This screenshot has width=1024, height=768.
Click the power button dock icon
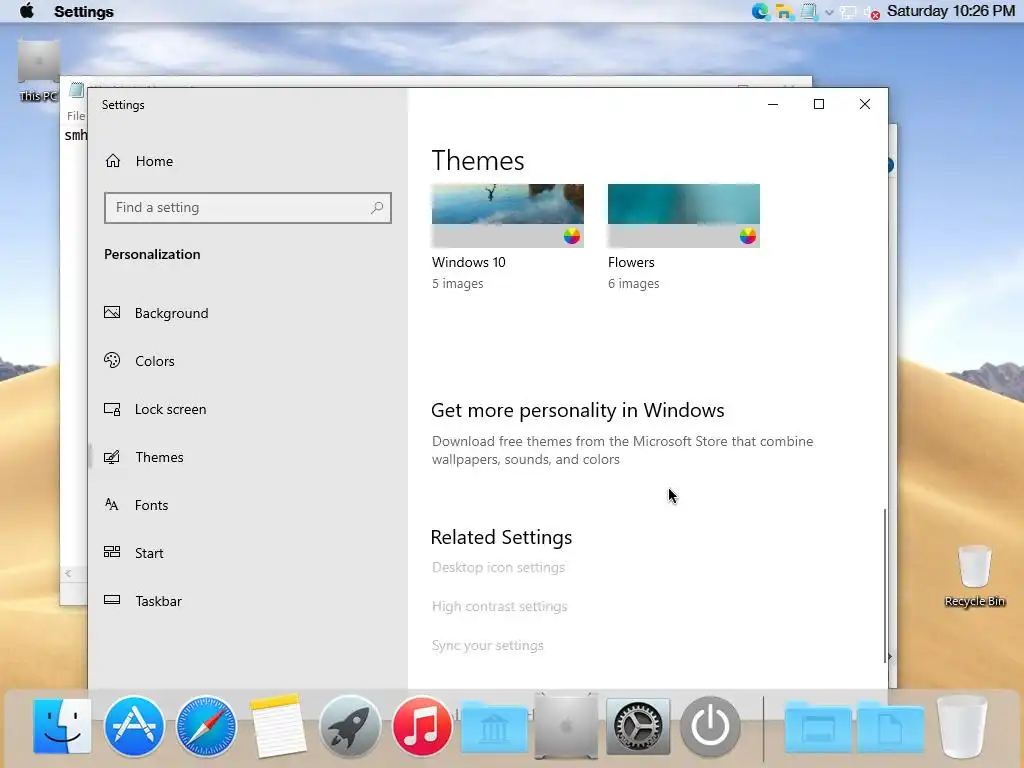(x=711, y=726)
